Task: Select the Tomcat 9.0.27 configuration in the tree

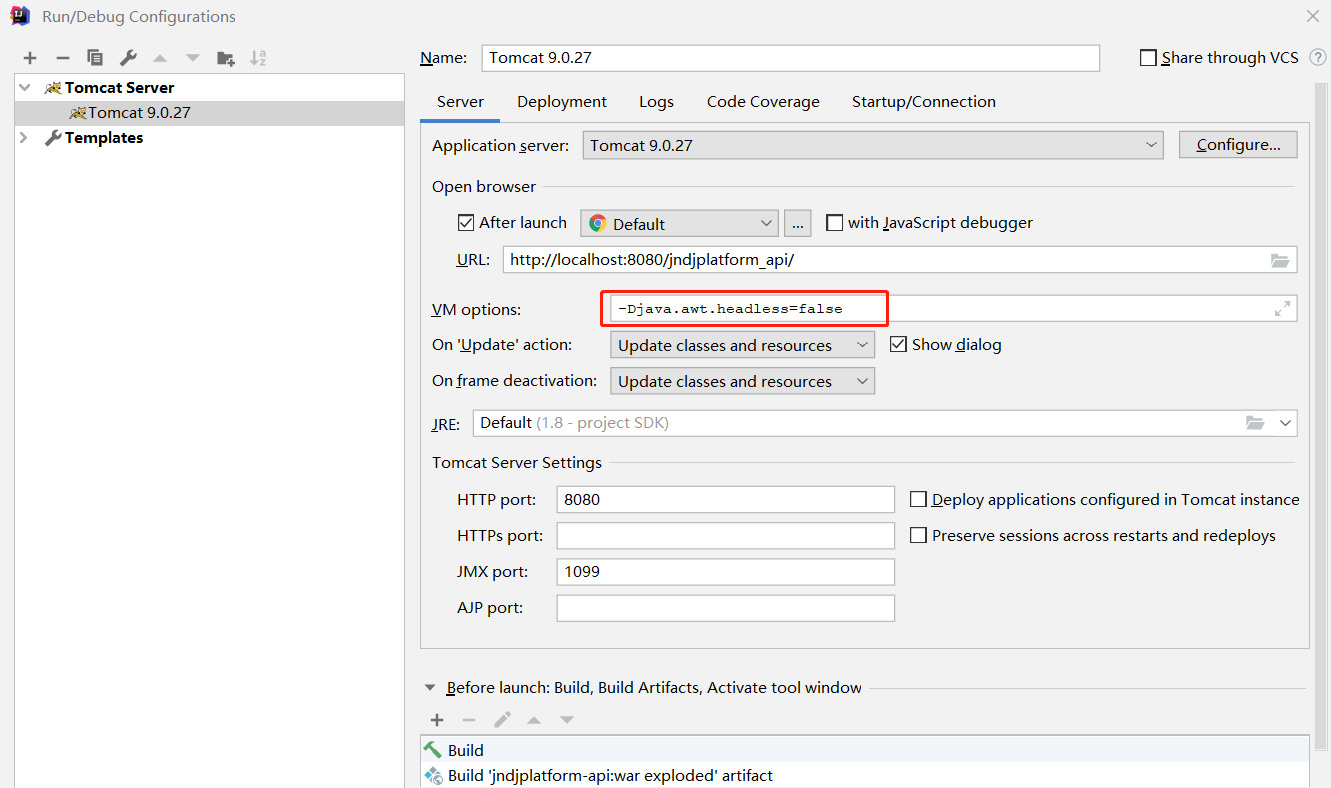Action: [210, 113]
